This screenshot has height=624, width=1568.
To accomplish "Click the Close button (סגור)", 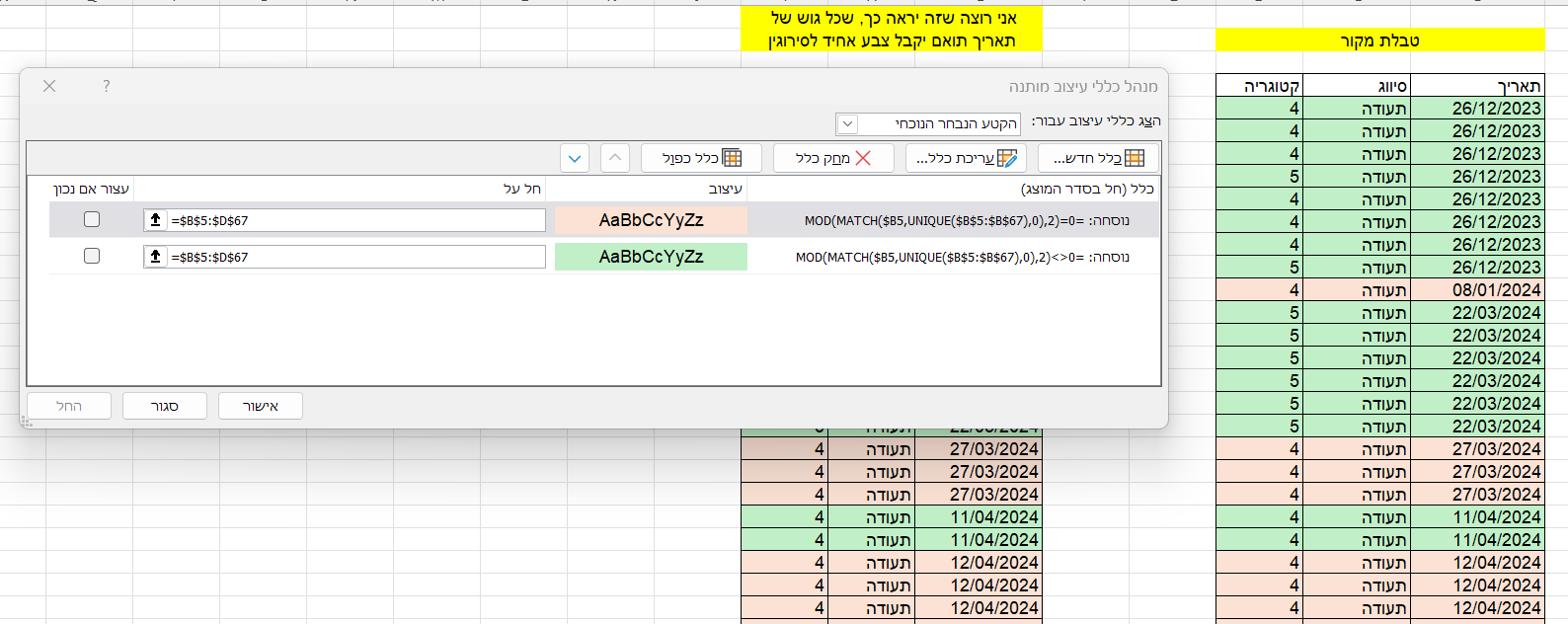I will [165, 406].
